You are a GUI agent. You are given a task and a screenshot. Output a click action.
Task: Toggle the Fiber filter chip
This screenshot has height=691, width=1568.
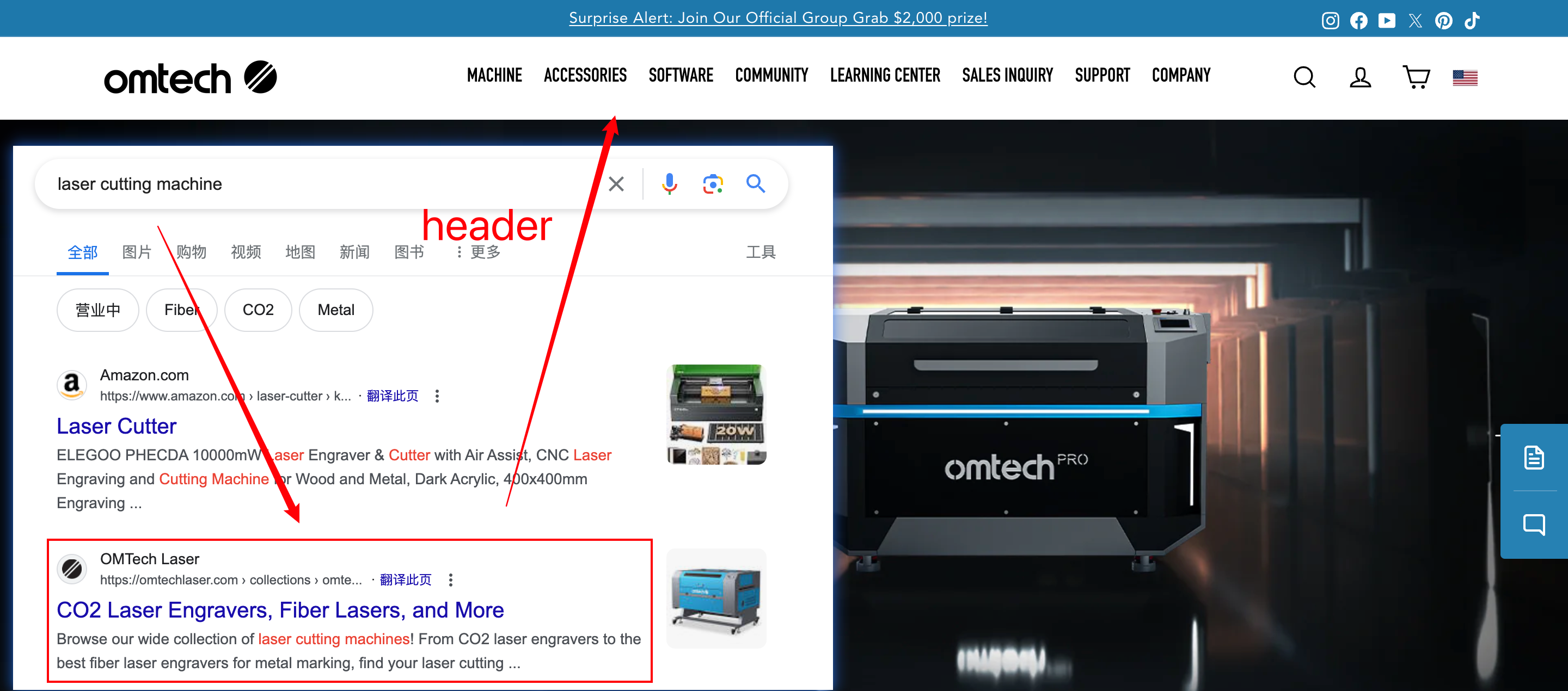point(181,310)
